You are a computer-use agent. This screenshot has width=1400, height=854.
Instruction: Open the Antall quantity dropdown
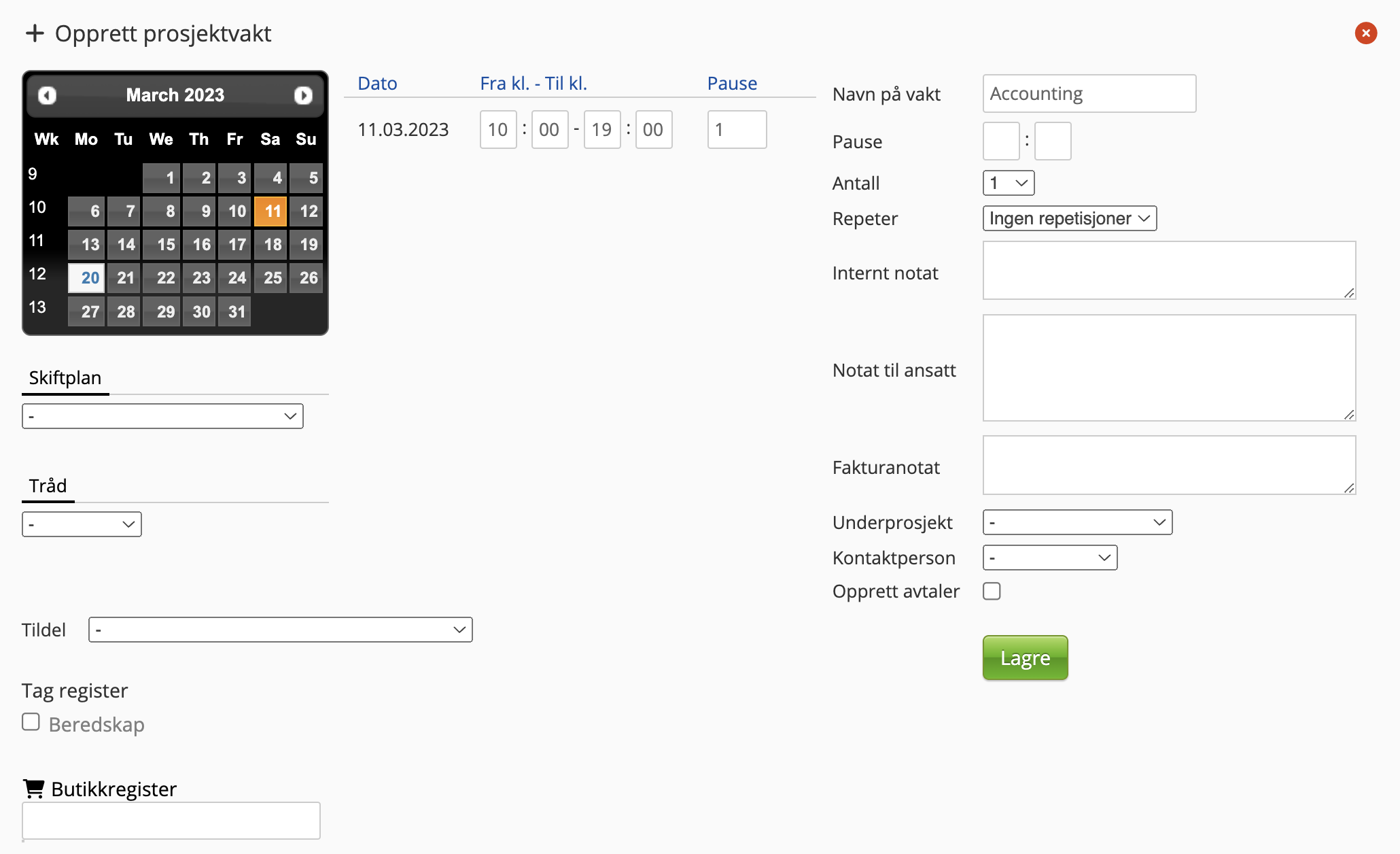(1008, 183)
